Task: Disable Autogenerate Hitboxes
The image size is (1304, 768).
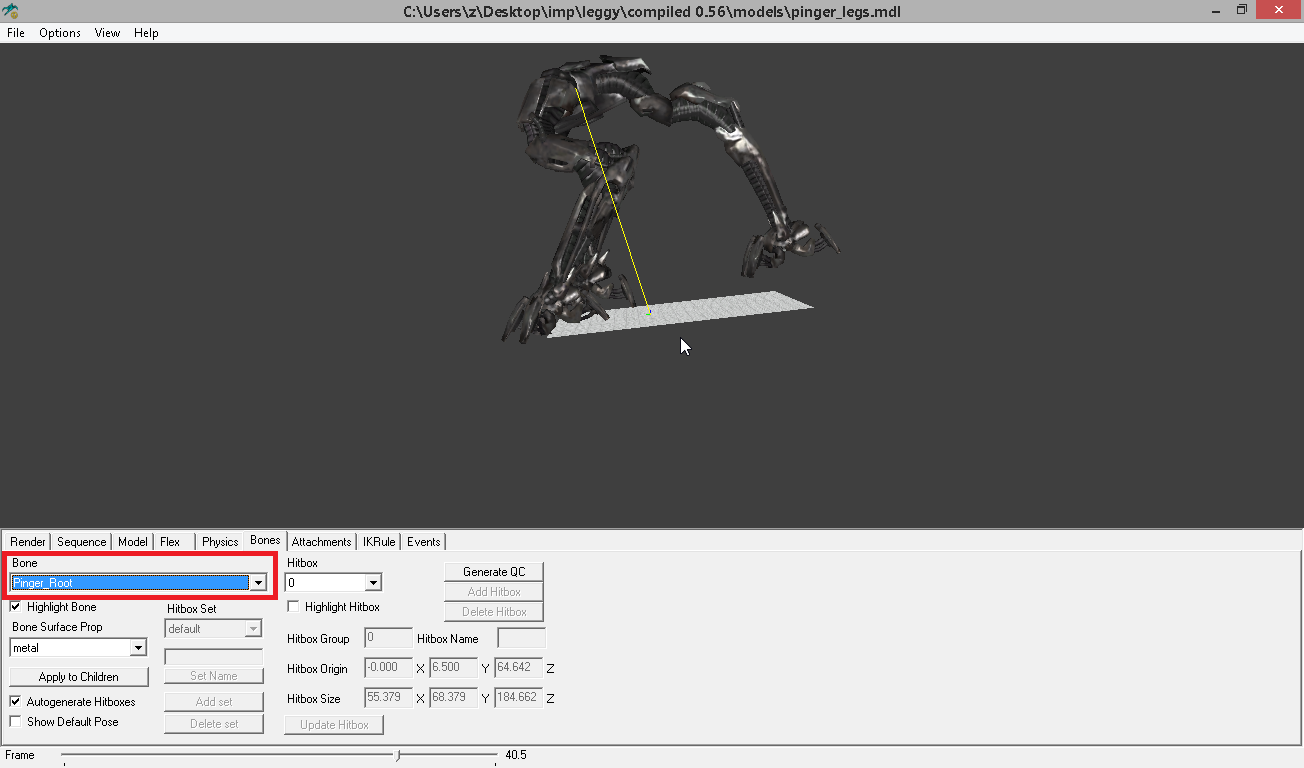Action: [x=15, y=701]
